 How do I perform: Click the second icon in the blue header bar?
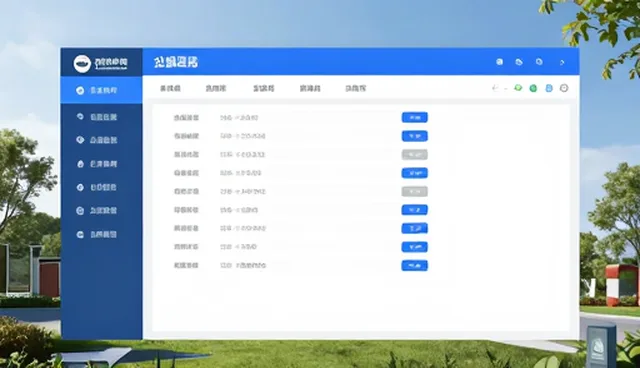pyautogui.click(x=519, y=62)
